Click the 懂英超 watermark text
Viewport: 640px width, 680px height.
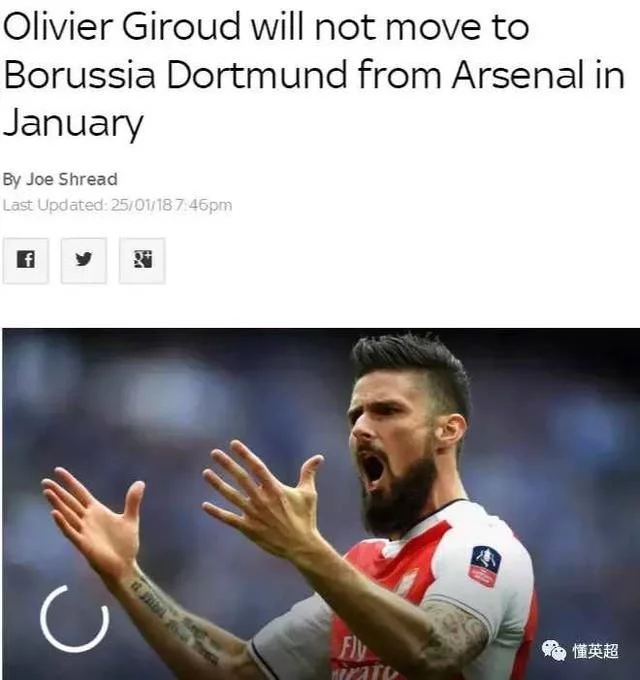coord(595,651)
